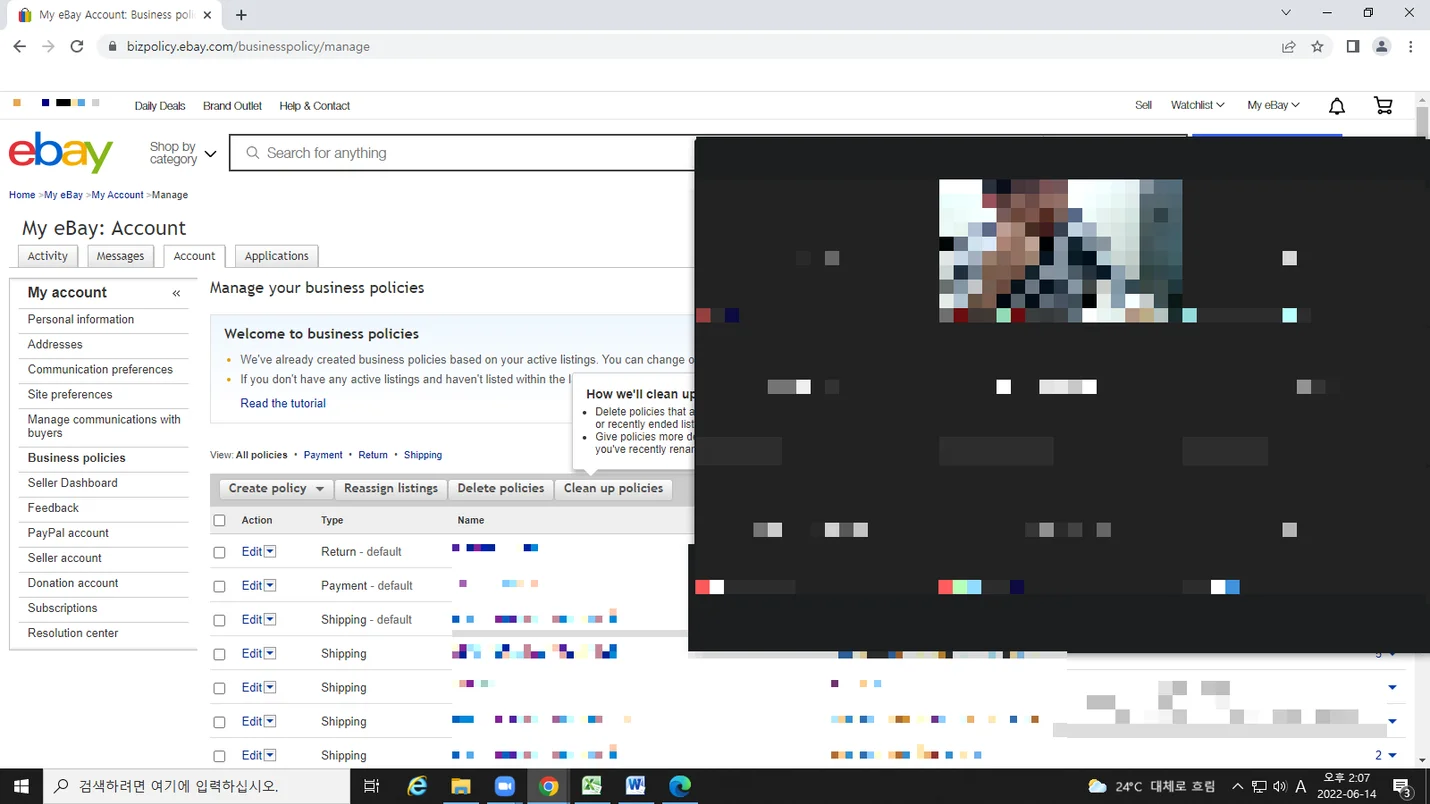Expand the Watchlist dropdown
Screen dimensions: 1430x804
pyautogui.click(x=1197, y=105)
